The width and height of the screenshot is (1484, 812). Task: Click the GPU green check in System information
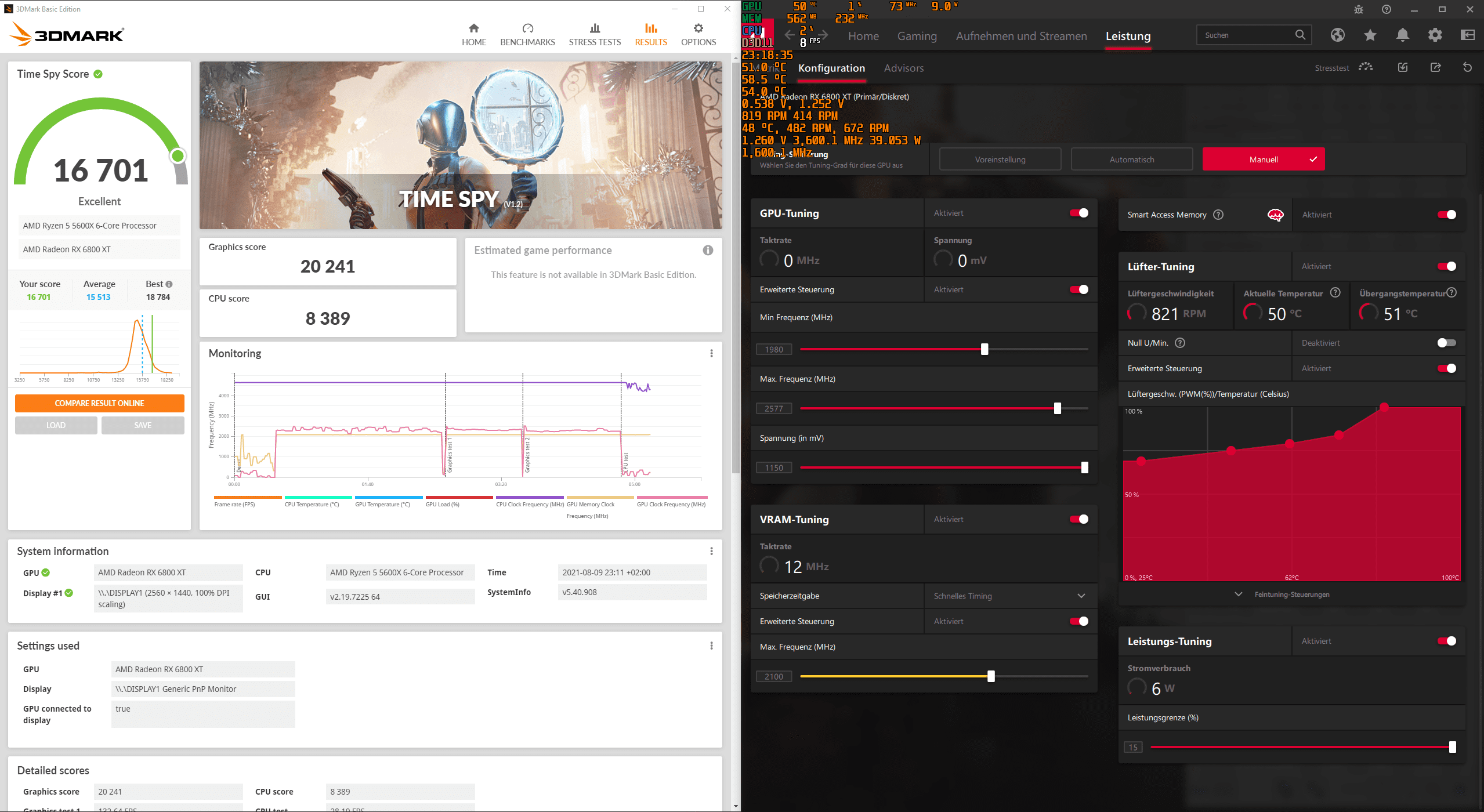click(x=46, y=572)
